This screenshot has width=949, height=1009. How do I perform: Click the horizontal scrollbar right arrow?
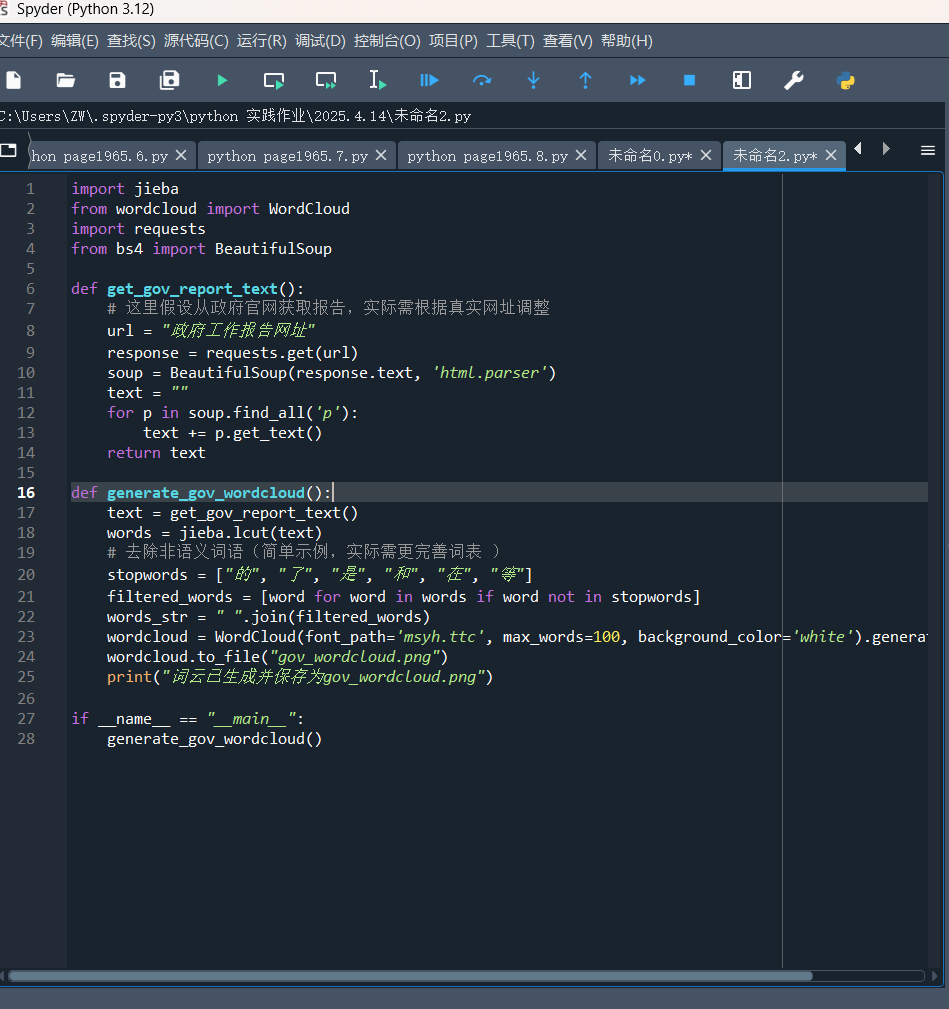coord(935,976)
